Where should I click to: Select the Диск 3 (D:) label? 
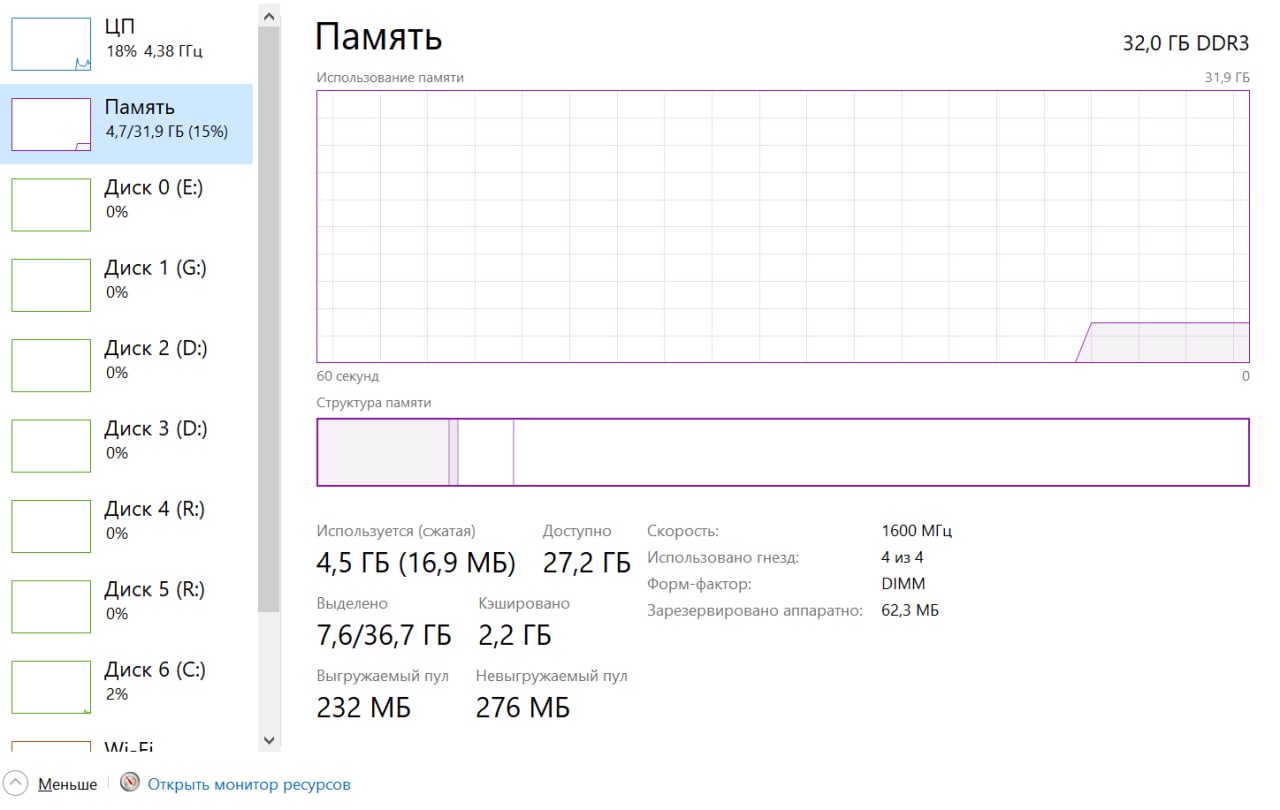(156, 429)
